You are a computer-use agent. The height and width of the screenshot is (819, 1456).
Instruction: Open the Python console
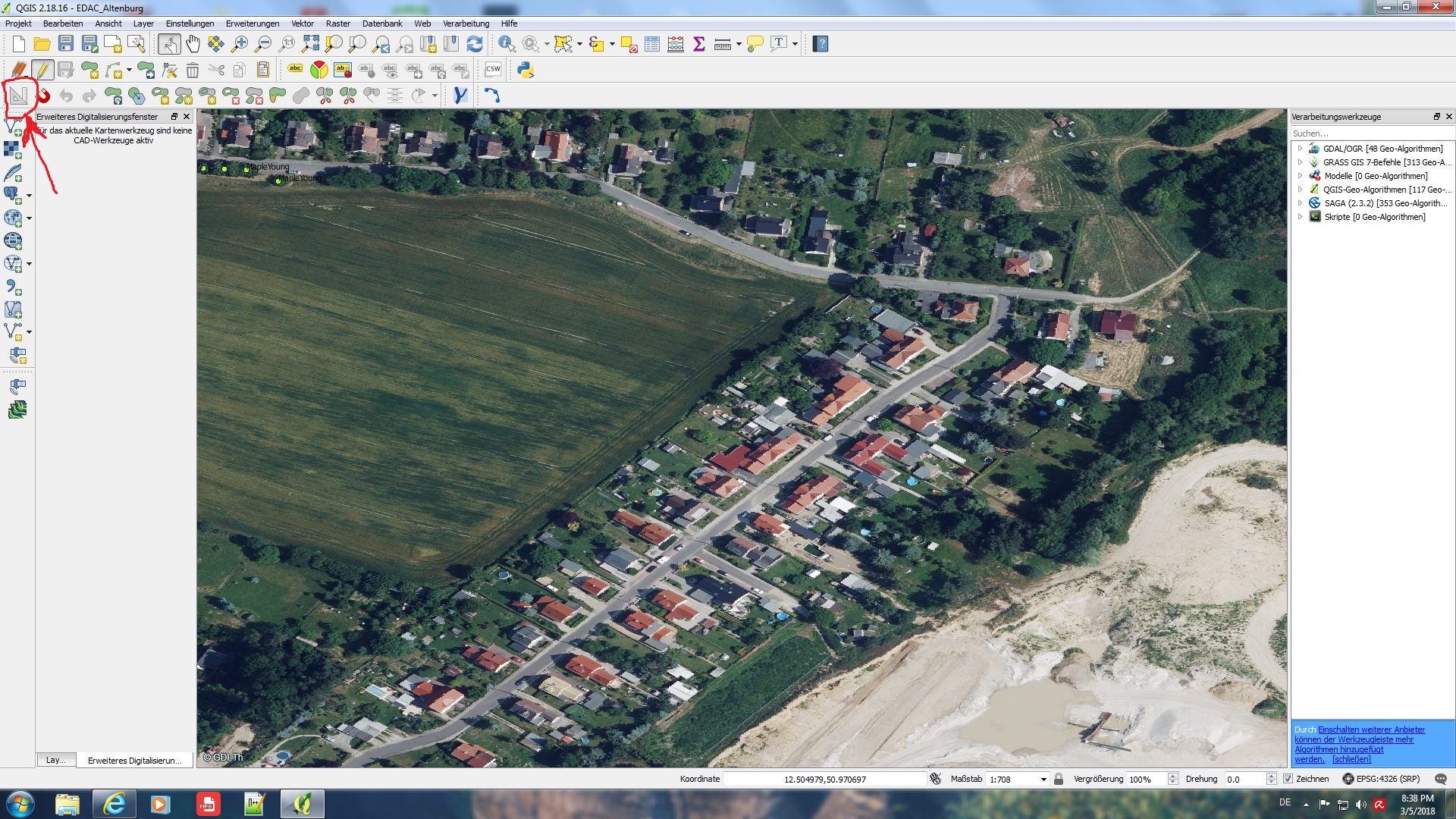point(526,70)
